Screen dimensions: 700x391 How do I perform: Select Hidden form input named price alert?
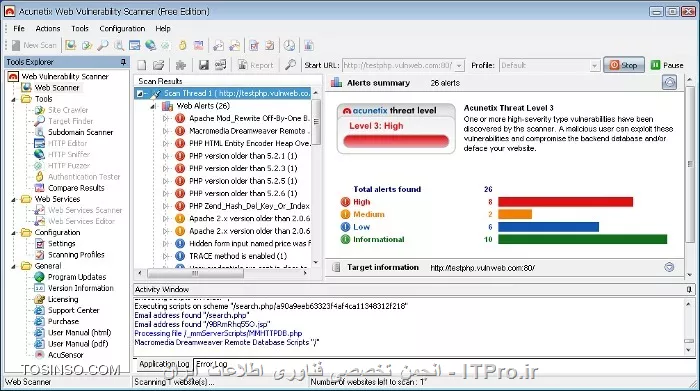249,244
